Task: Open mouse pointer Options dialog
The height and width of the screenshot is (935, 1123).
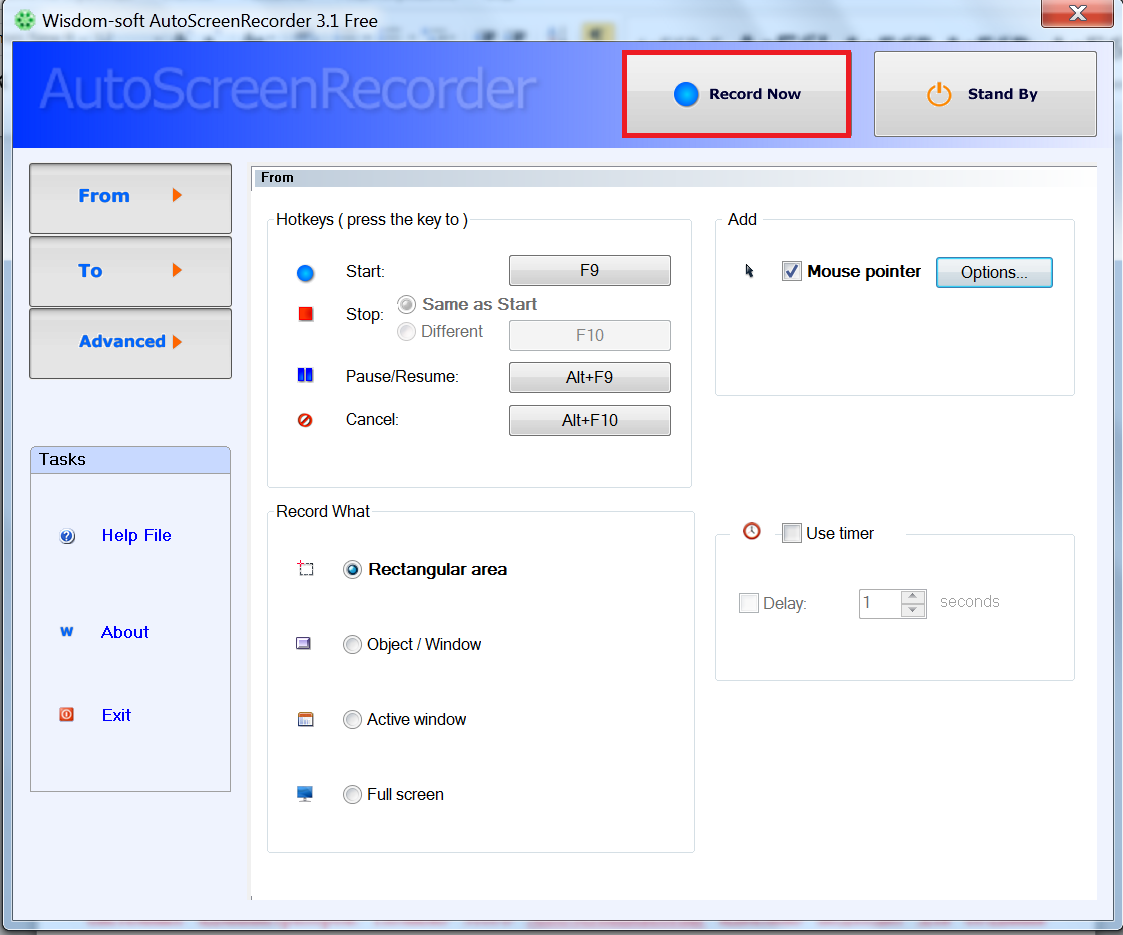Action: coord(994,272)
